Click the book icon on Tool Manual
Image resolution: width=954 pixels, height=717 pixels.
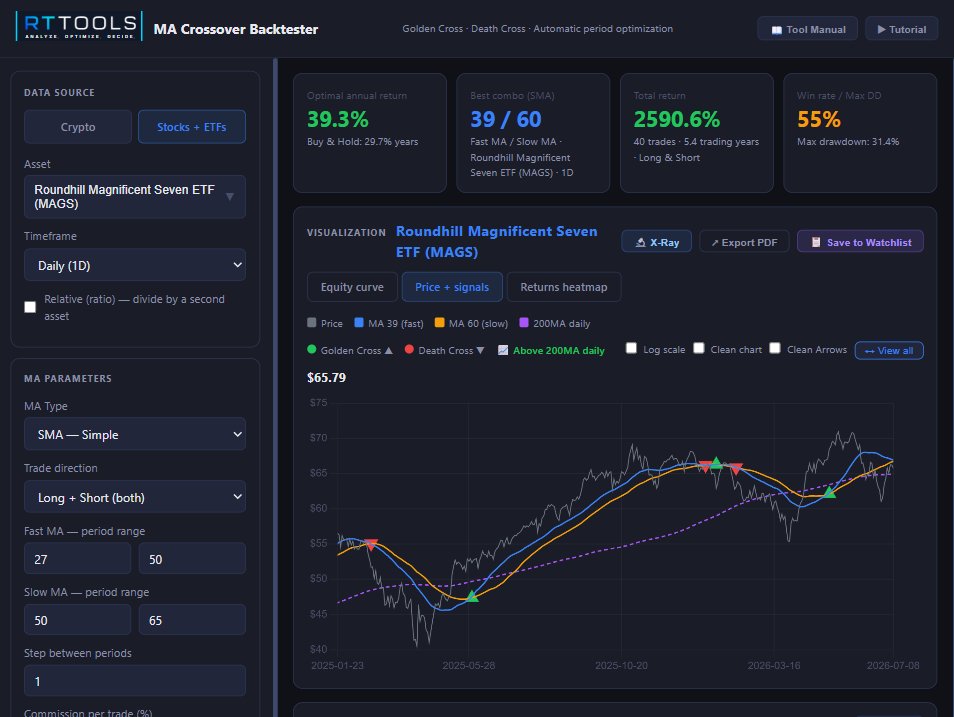(x=776, y=30)
